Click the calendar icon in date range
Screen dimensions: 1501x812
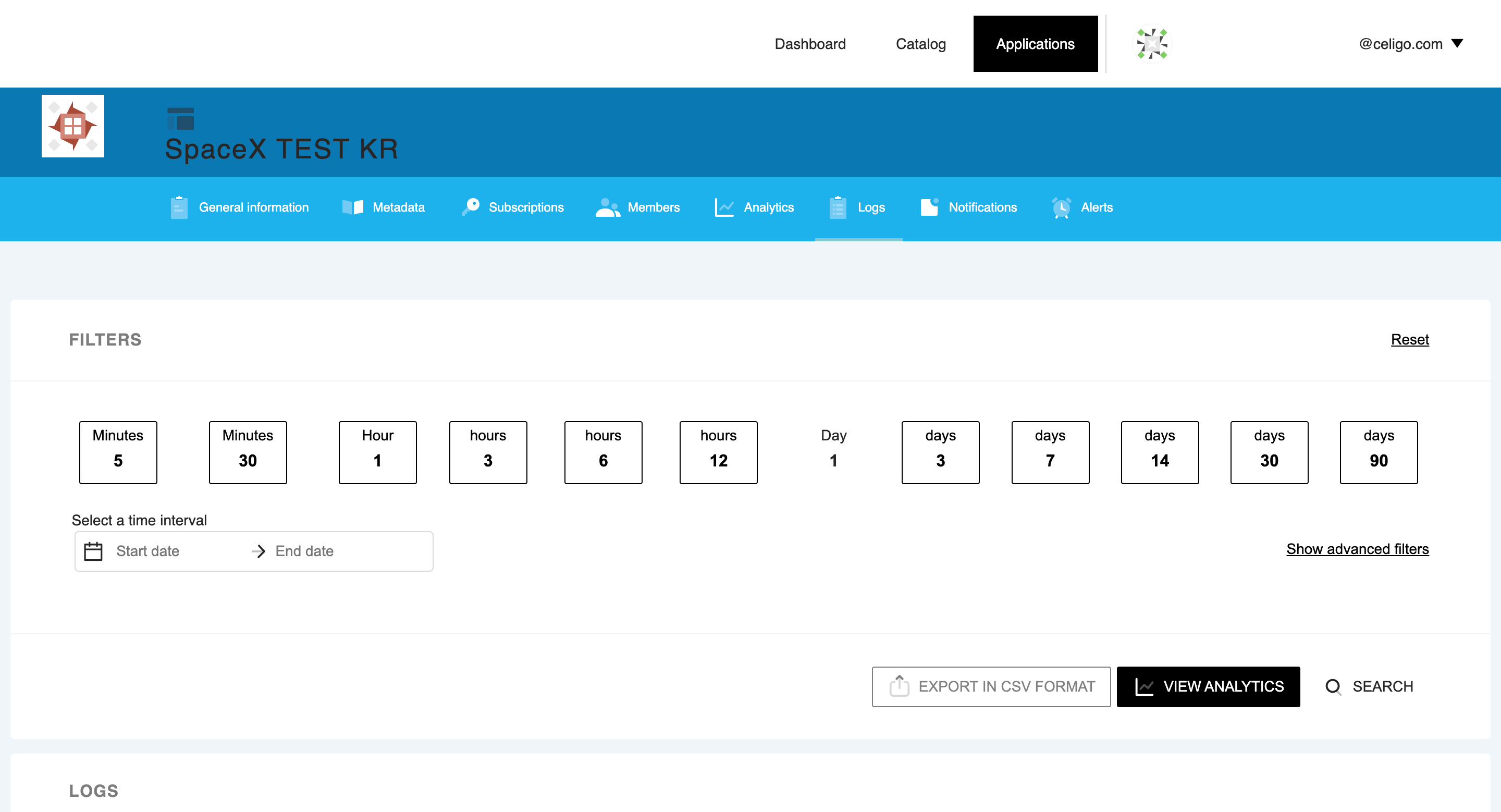[93, 551]
